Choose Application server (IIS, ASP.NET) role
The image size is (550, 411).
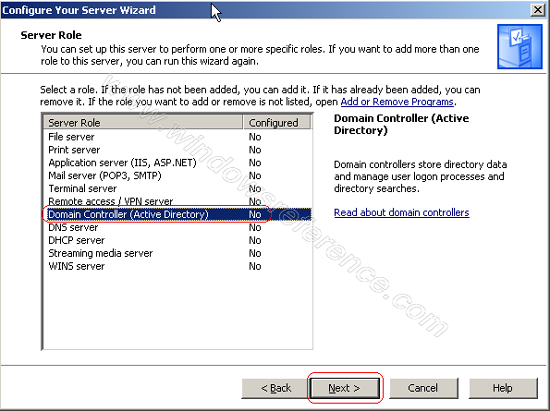[x=177, y=163]
